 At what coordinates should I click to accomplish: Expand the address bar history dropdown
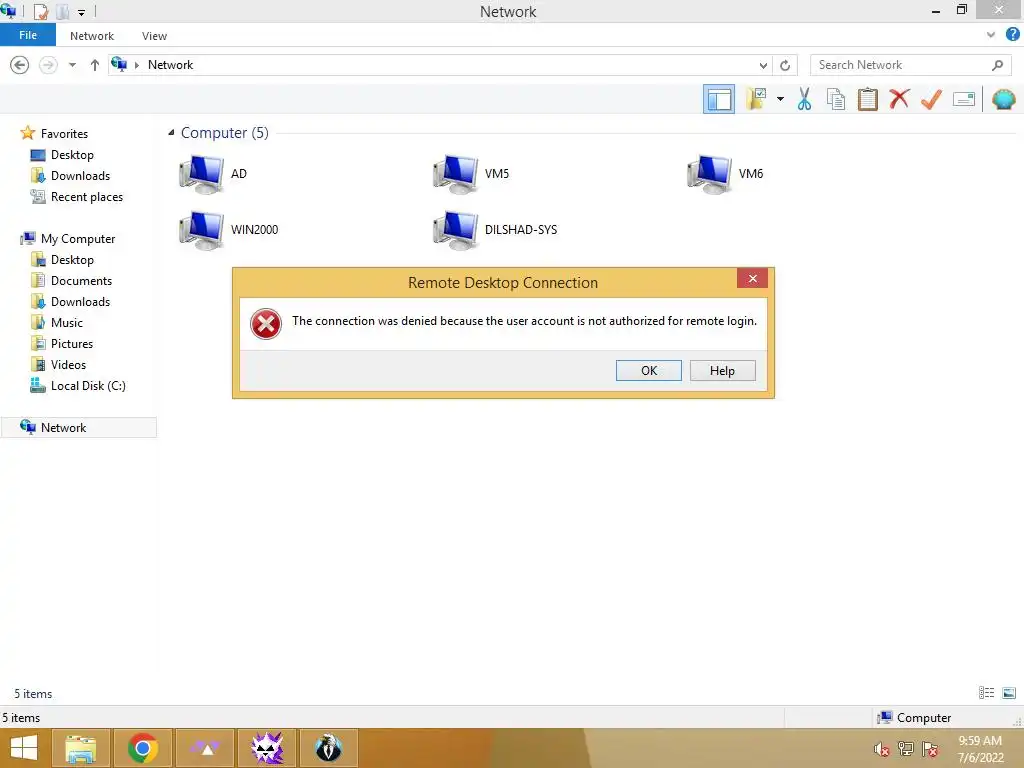(x=763, y=65)
